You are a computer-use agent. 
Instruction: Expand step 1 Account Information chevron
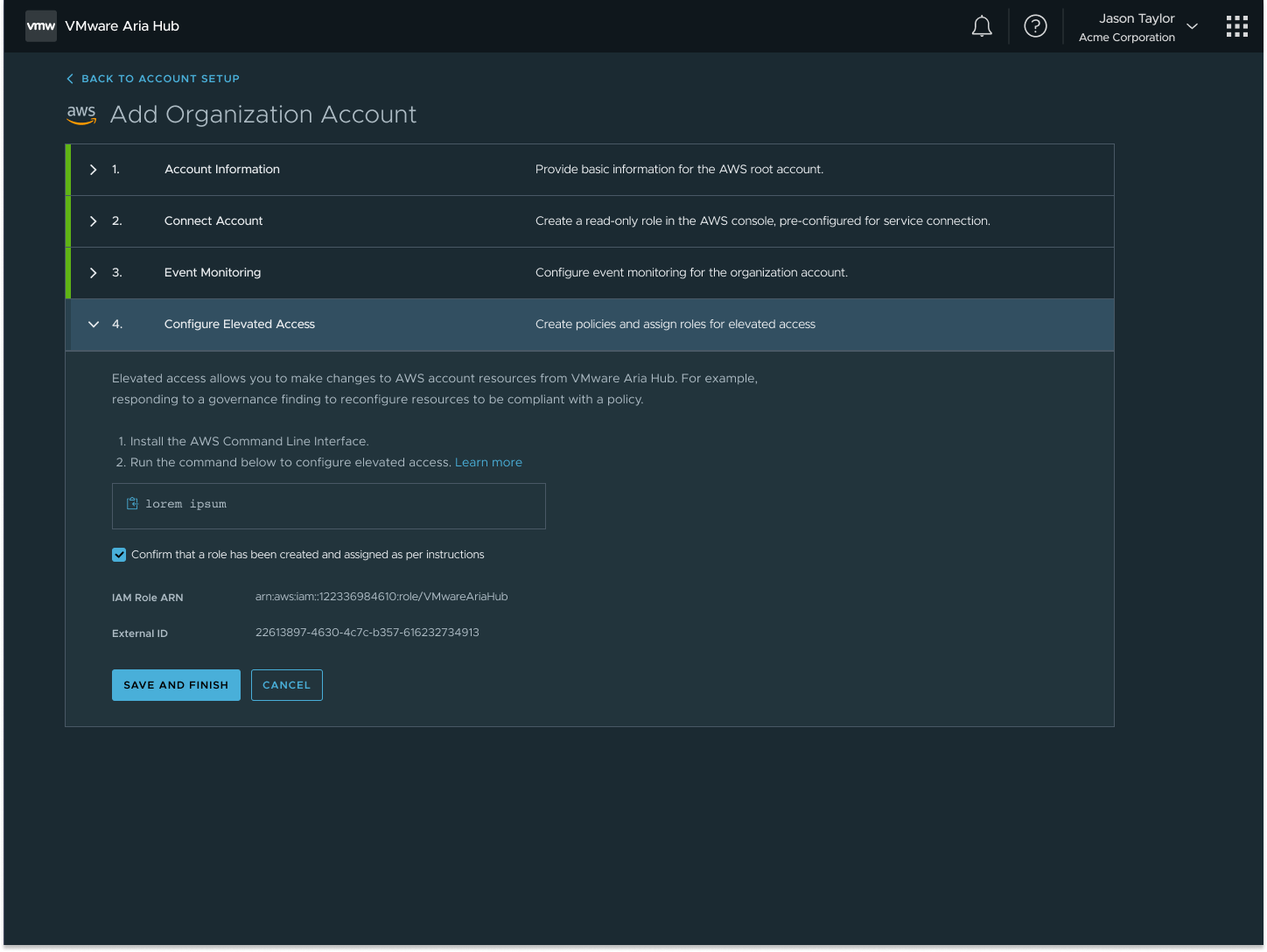pyautogui.click(x=94, y=170)
